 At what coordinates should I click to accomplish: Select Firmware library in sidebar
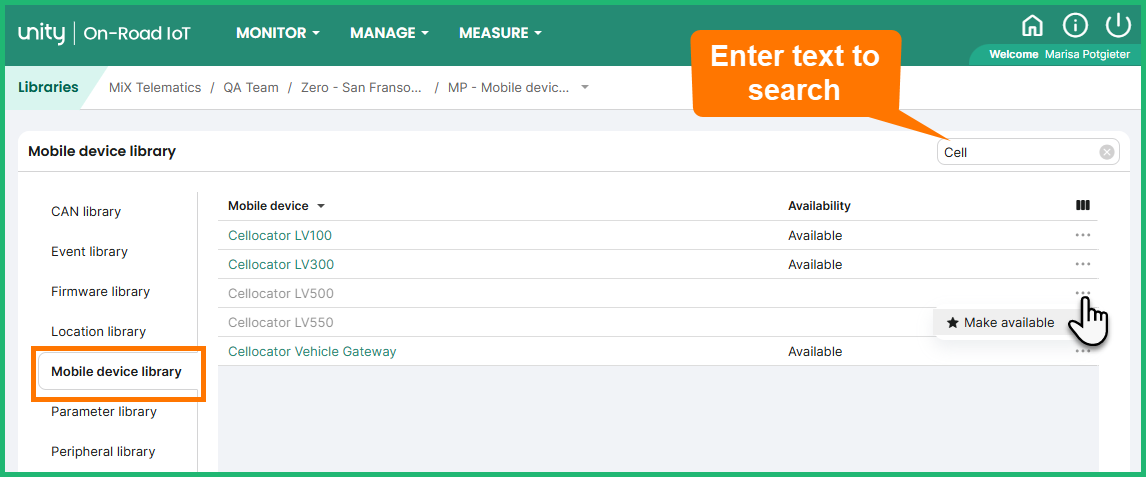point(100,291)
